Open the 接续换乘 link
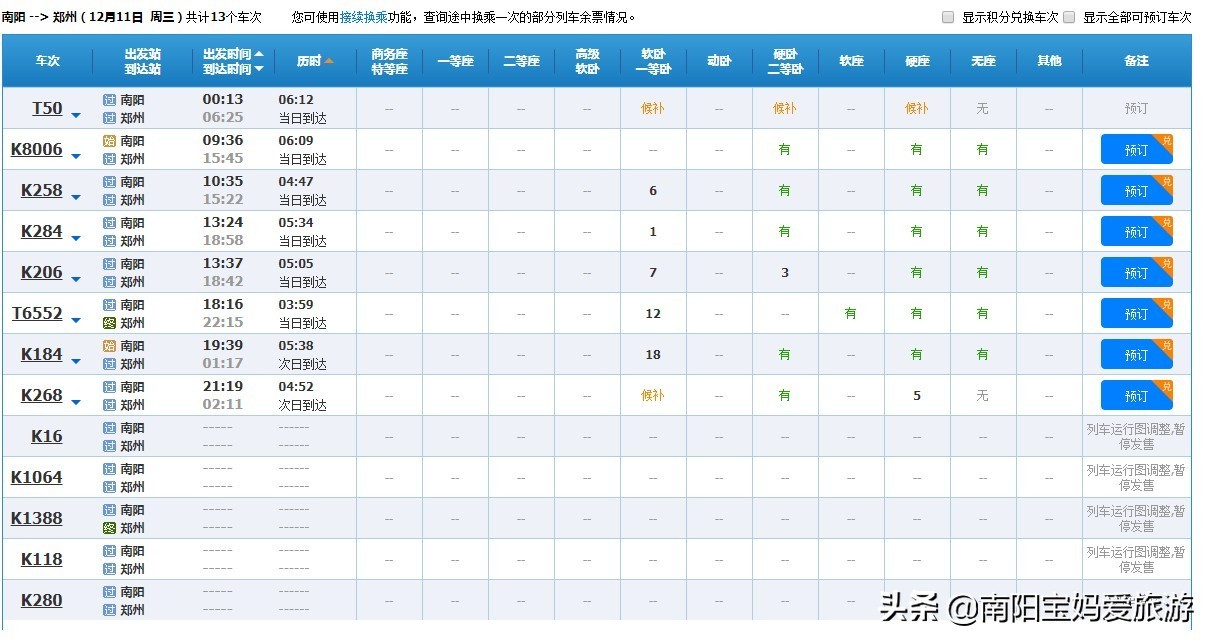 [x=360, y=17]
